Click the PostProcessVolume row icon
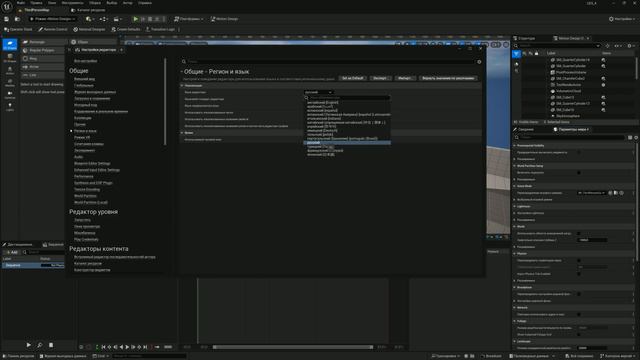The height and width of the screenshot is (360, 640). pyautogui.click(x=553, y=72)
